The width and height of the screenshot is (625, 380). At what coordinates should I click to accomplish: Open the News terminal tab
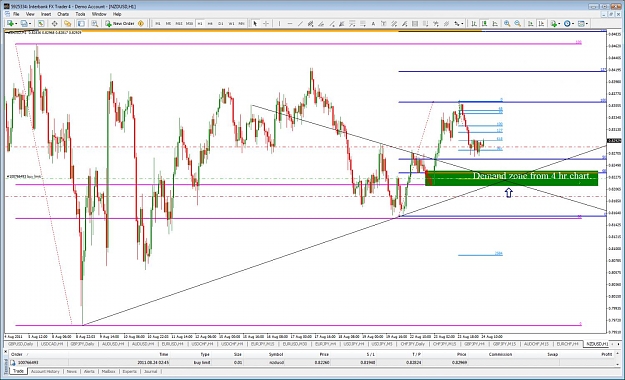[71, 371]
